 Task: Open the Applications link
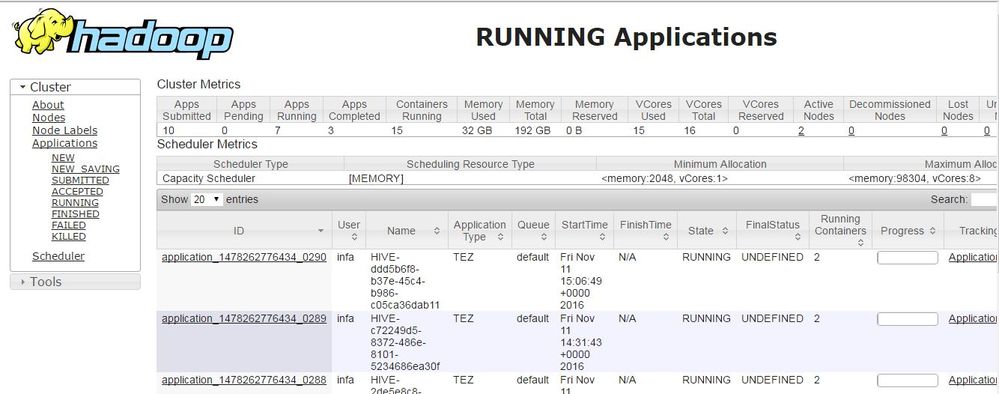[x=64, y=143]
